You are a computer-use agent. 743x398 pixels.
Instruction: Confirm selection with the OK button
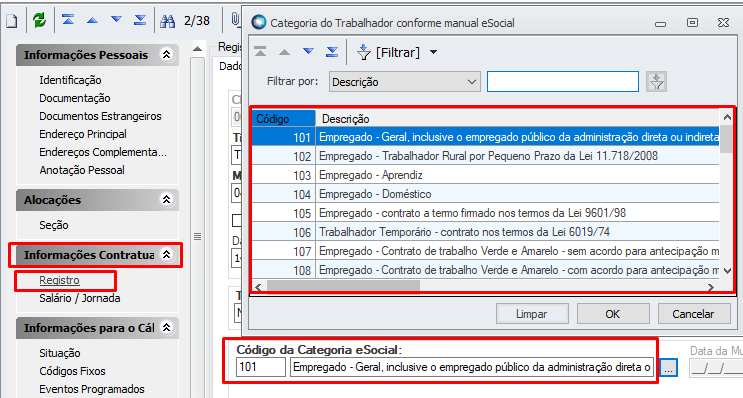[613, 314]
